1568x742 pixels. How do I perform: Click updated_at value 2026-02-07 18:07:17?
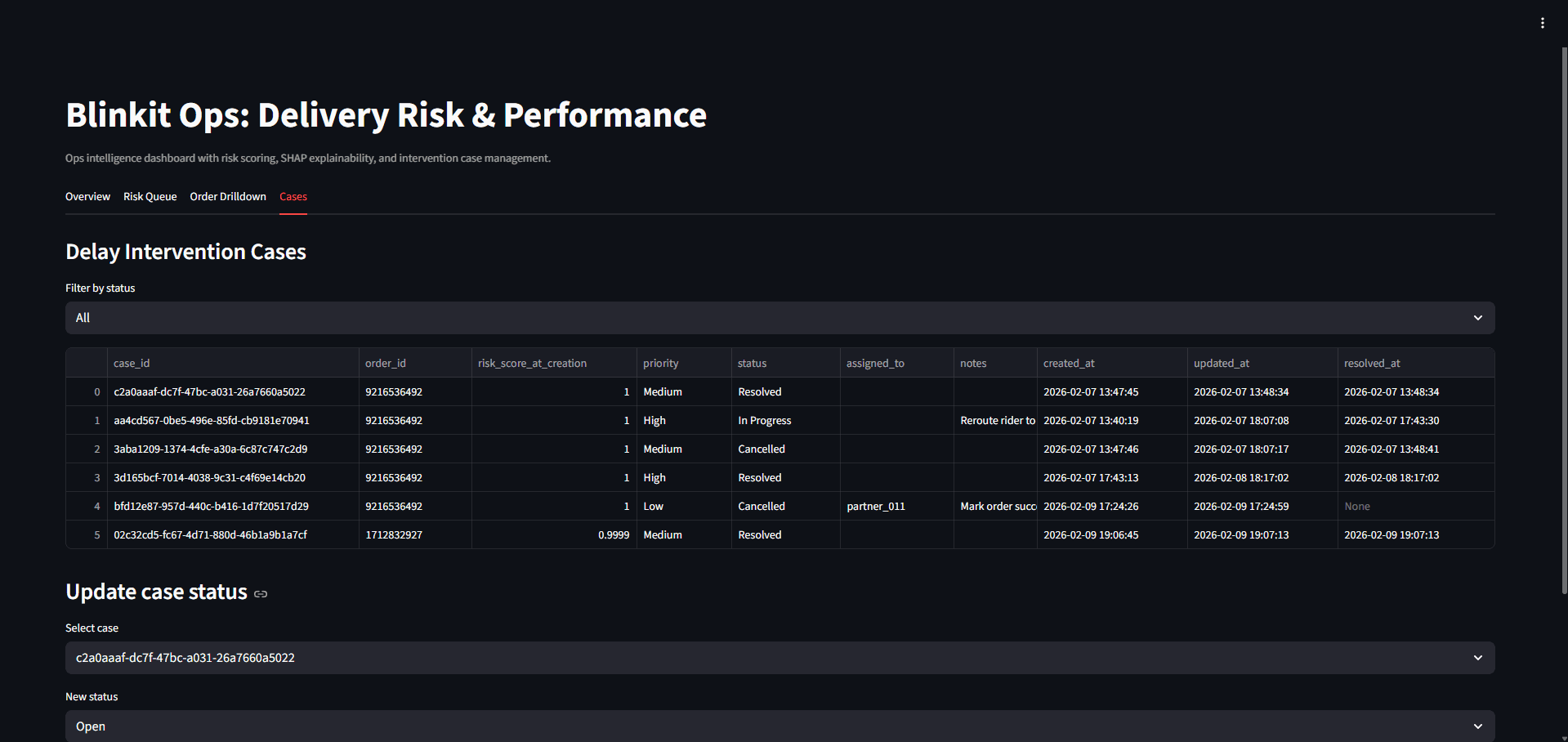1262,449
